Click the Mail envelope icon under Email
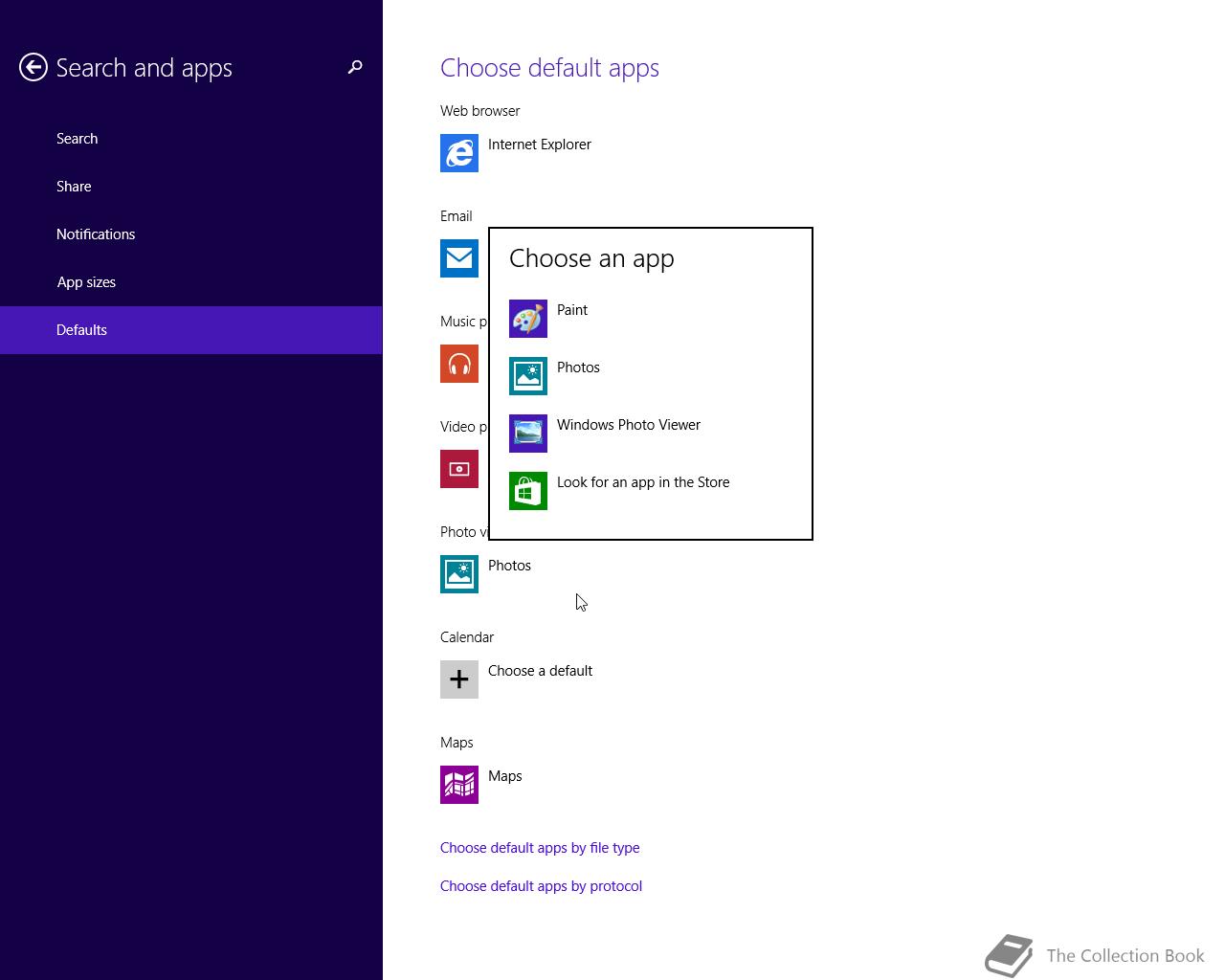This screenshot has width=1225, height=980. click(x=459, y=258)
